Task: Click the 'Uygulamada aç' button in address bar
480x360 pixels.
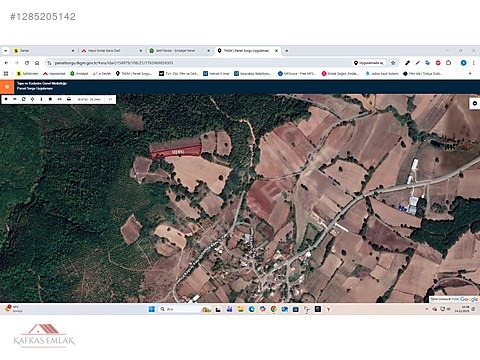Action: (368, 63)
